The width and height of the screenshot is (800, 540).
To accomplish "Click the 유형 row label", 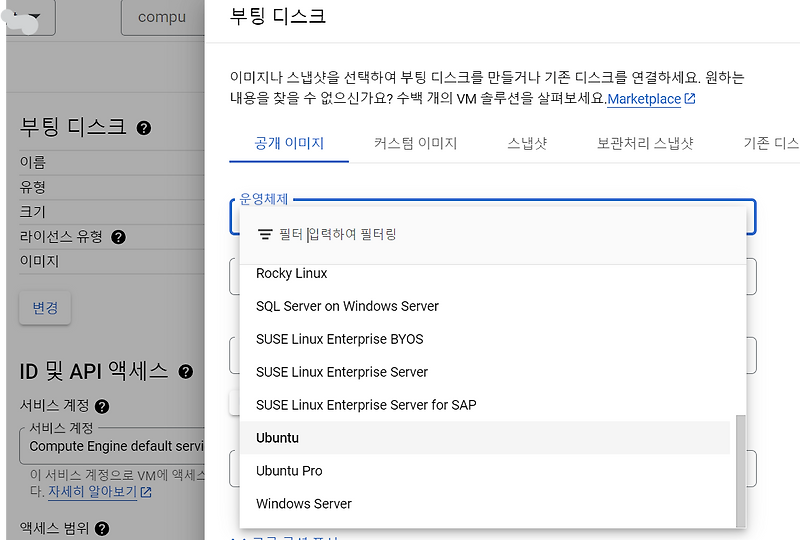I will (33, 187).
